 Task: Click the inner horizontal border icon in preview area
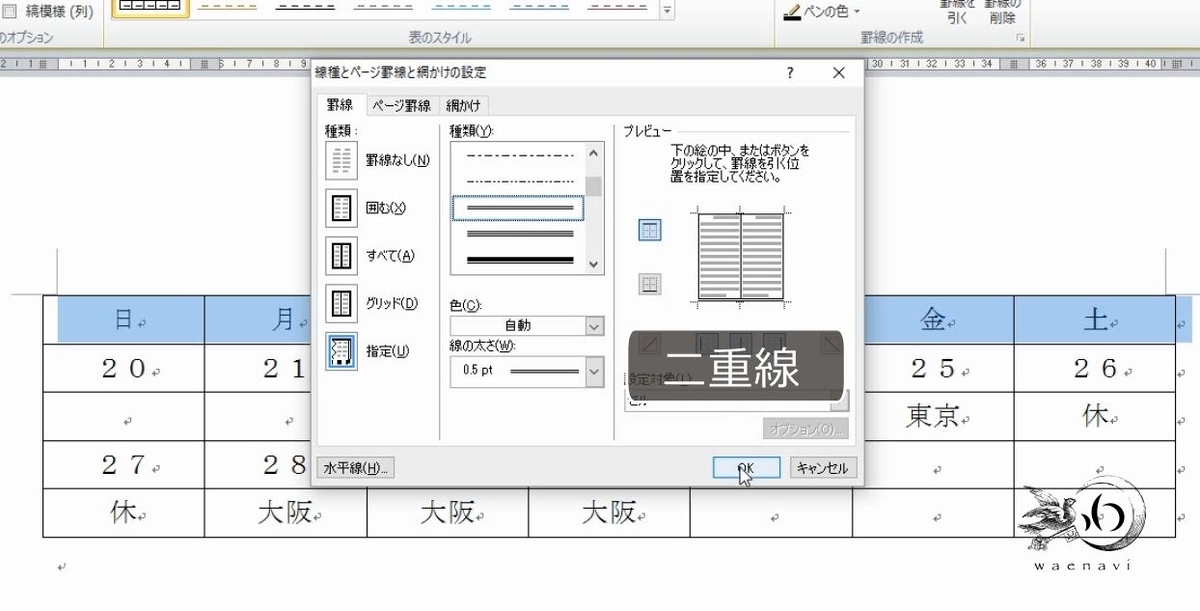[650, 284]
